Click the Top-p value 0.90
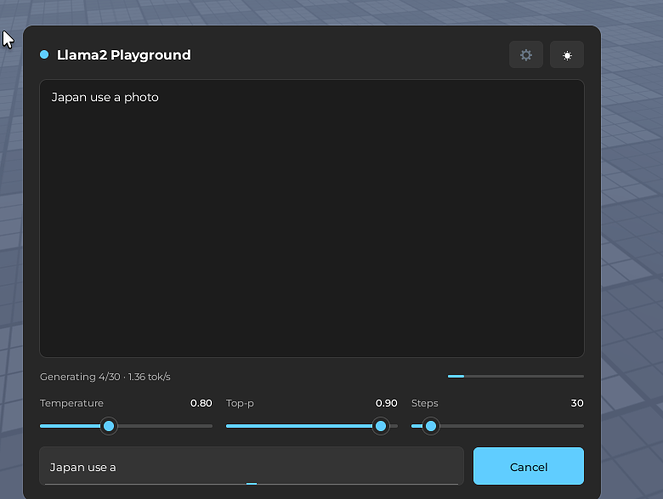663x499 pixels. click(386, 403)
